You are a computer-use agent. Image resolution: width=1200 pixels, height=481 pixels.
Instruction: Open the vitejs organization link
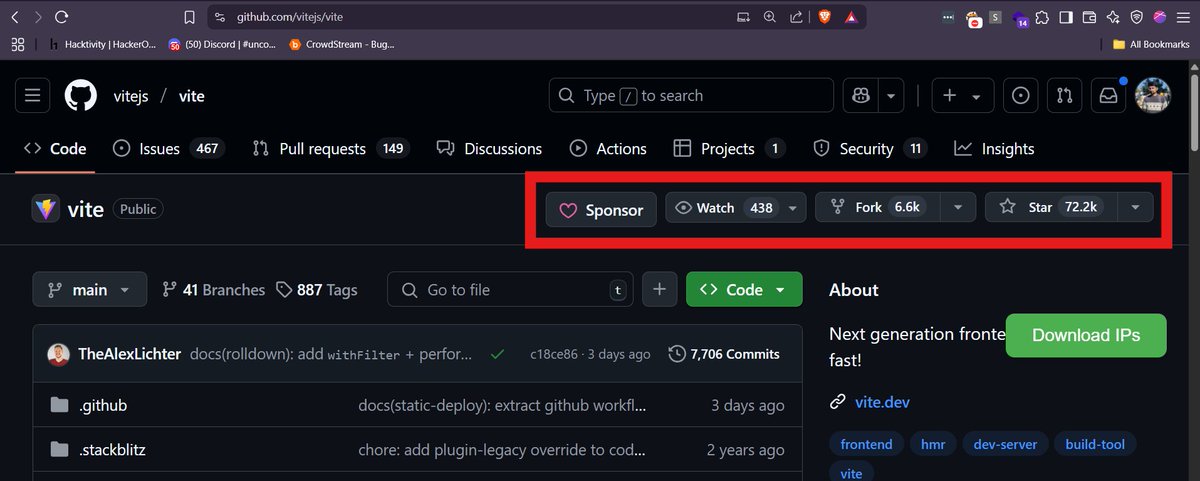(x=133, y=96)
